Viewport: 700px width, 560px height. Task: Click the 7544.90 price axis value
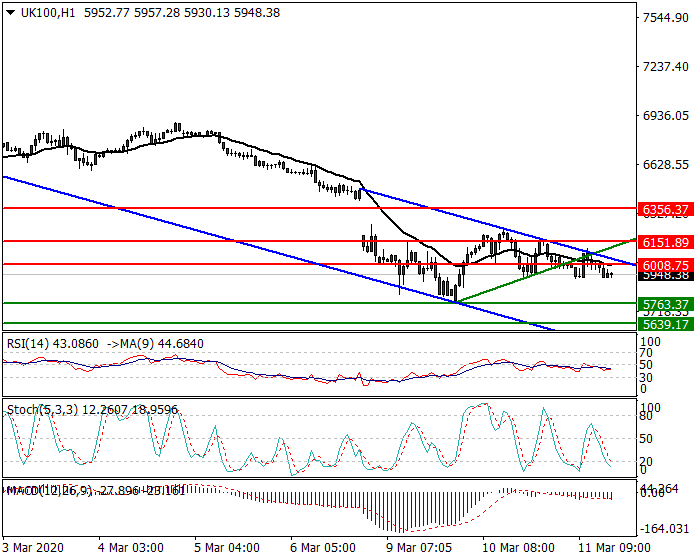pos(665,18)
